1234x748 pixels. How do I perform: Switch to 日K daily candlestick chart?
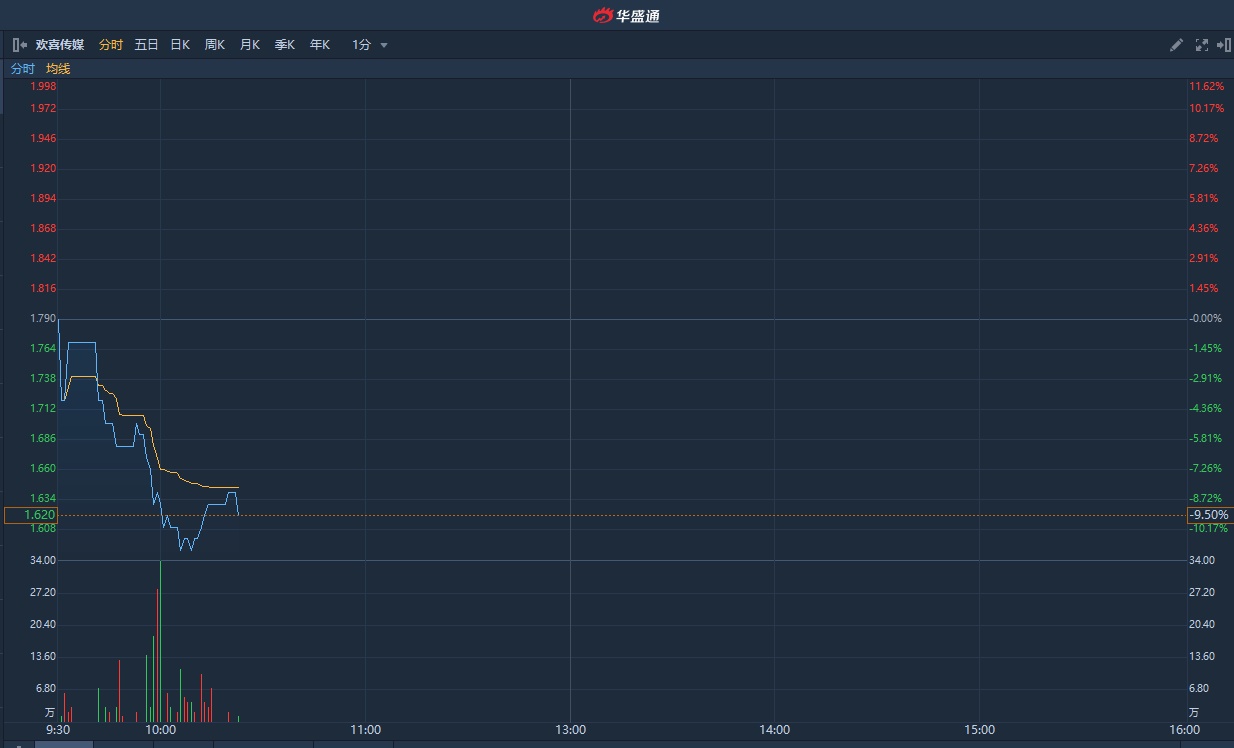point(180,45)
